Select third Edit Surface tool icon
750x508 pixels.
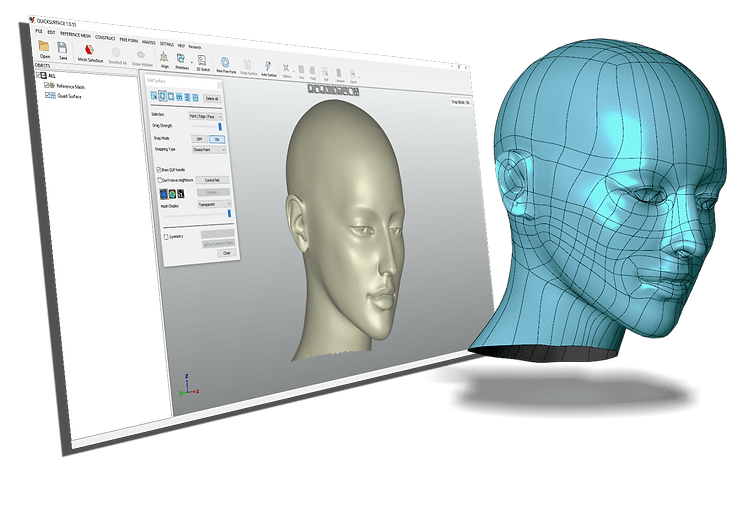click(x=171, y=97)
